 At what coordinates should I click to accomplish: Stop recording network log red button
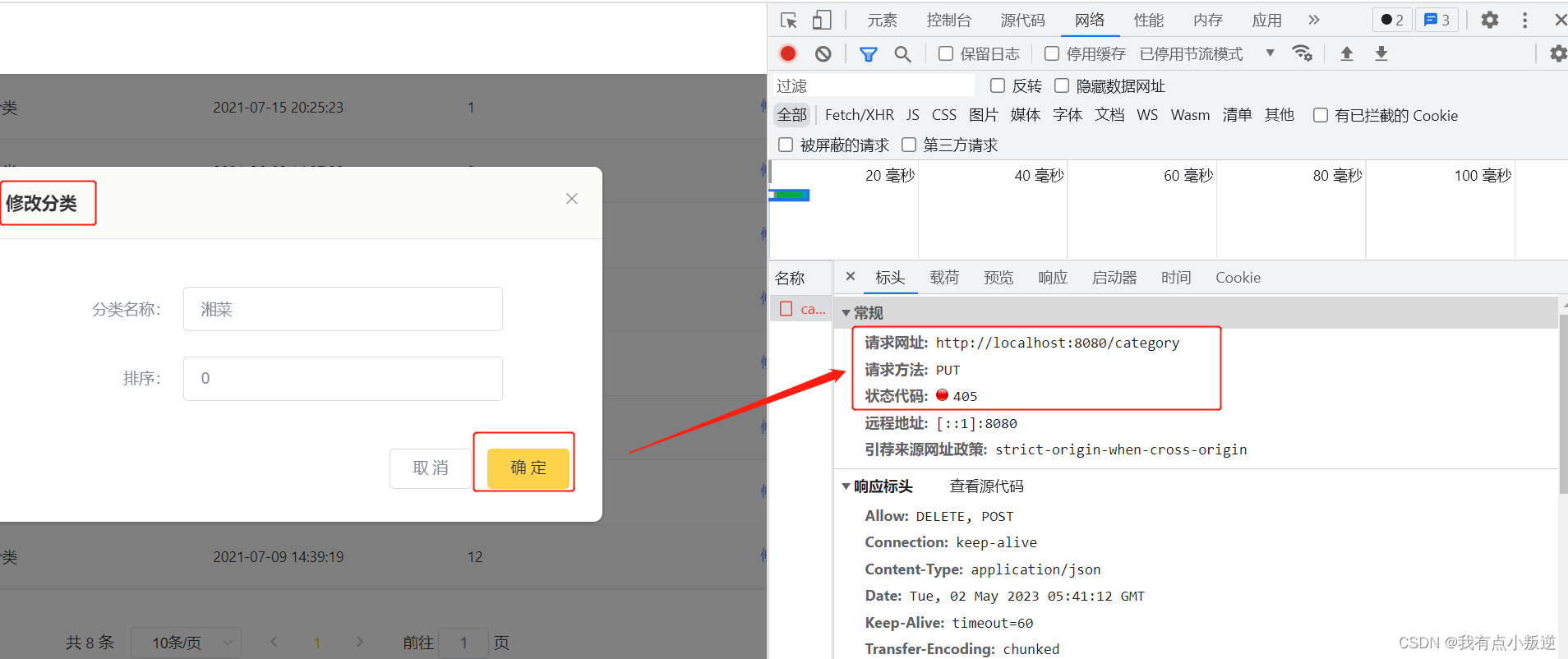pos(788,53)
